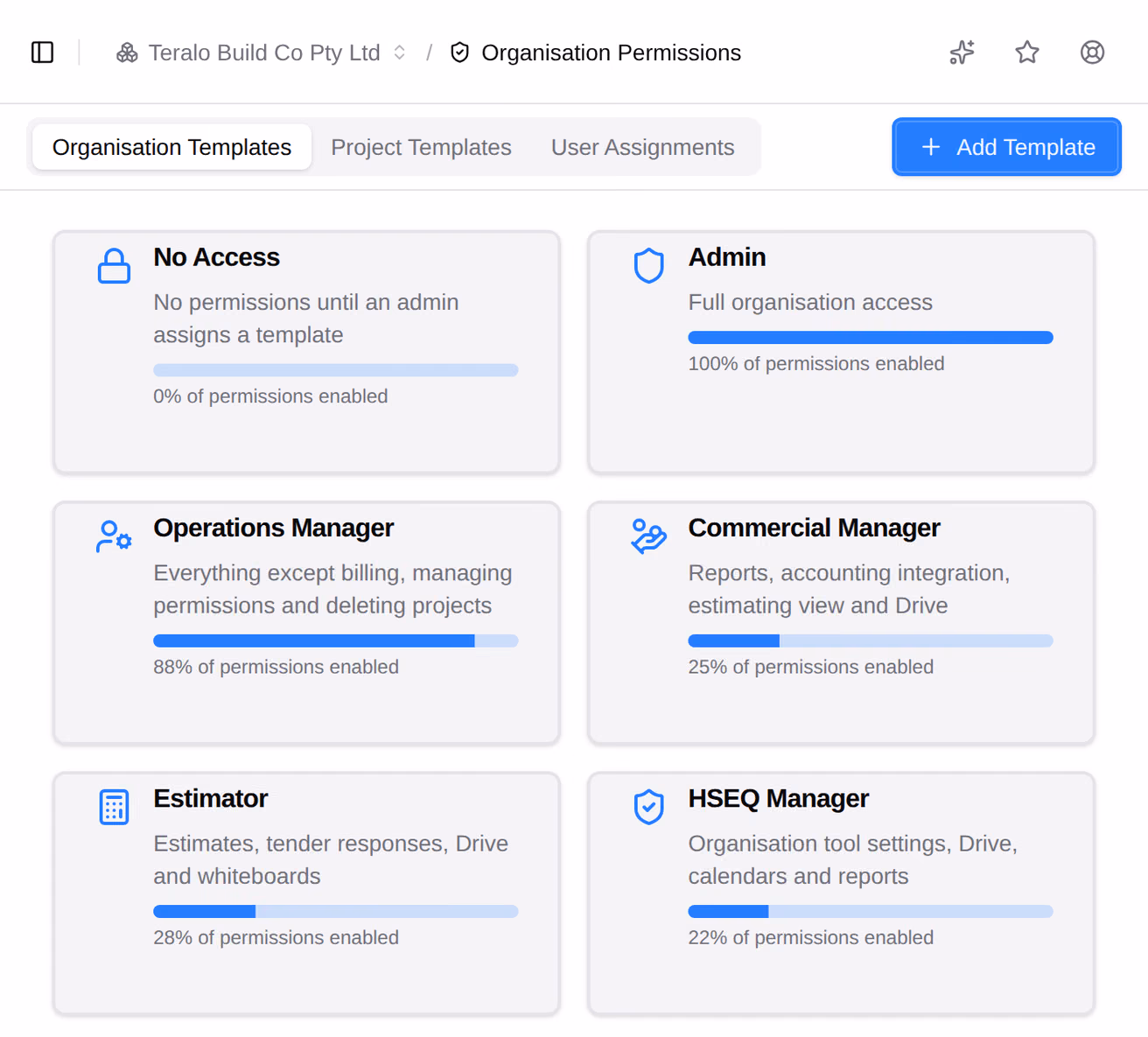
Task: Open the organisation switcher chevron
Action: (399, 53)
